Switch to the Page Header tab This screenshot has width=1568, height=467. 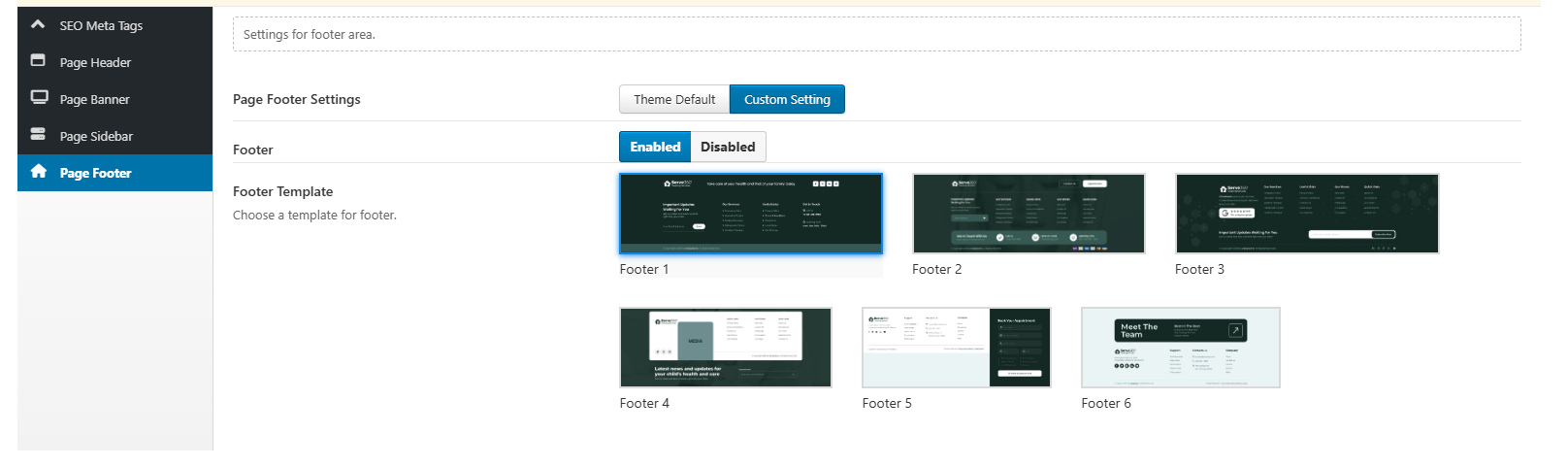pos(95,62)
